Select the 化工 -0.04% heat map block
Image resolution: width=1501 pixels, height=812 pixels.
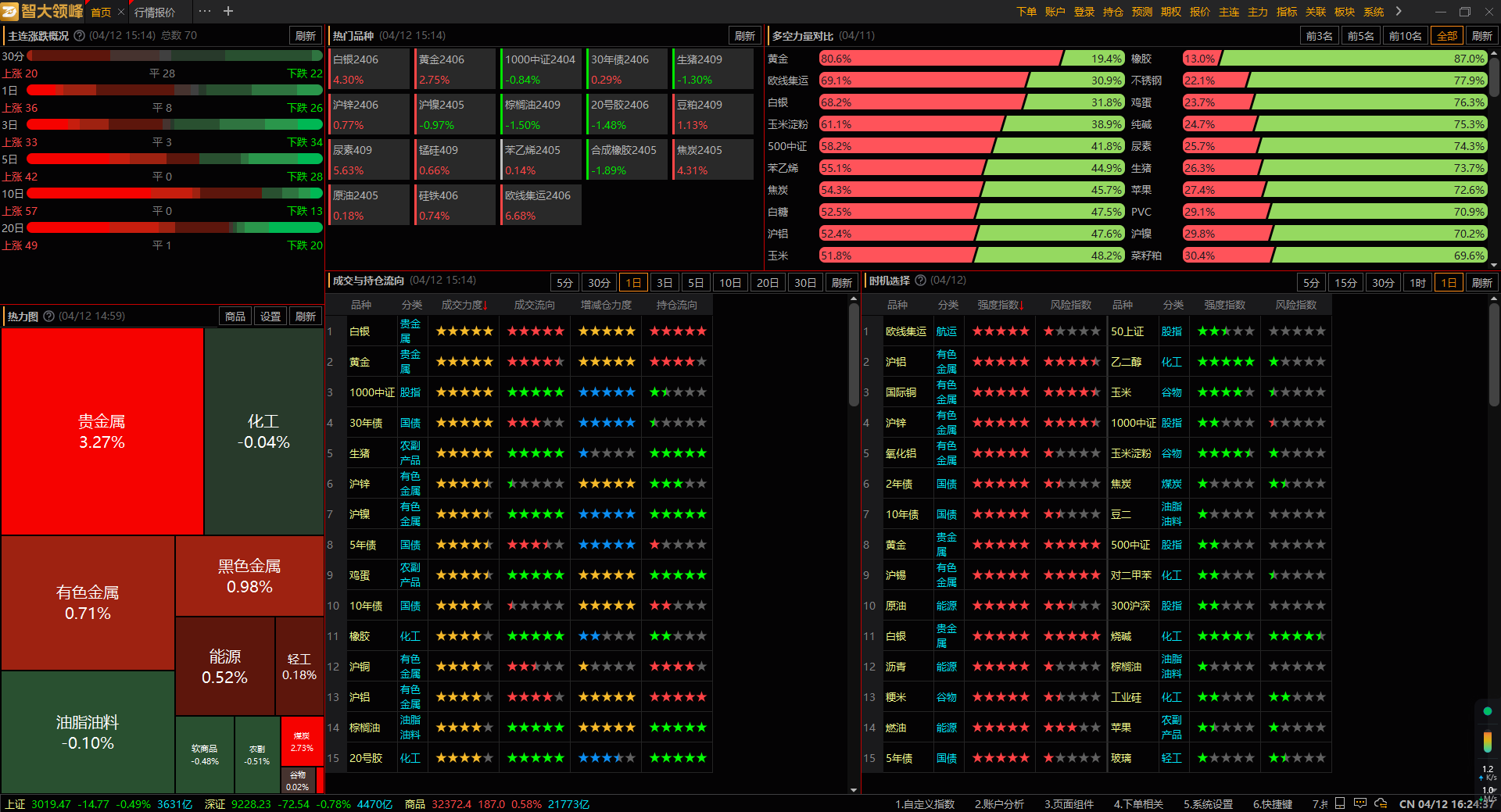[264, 431]
